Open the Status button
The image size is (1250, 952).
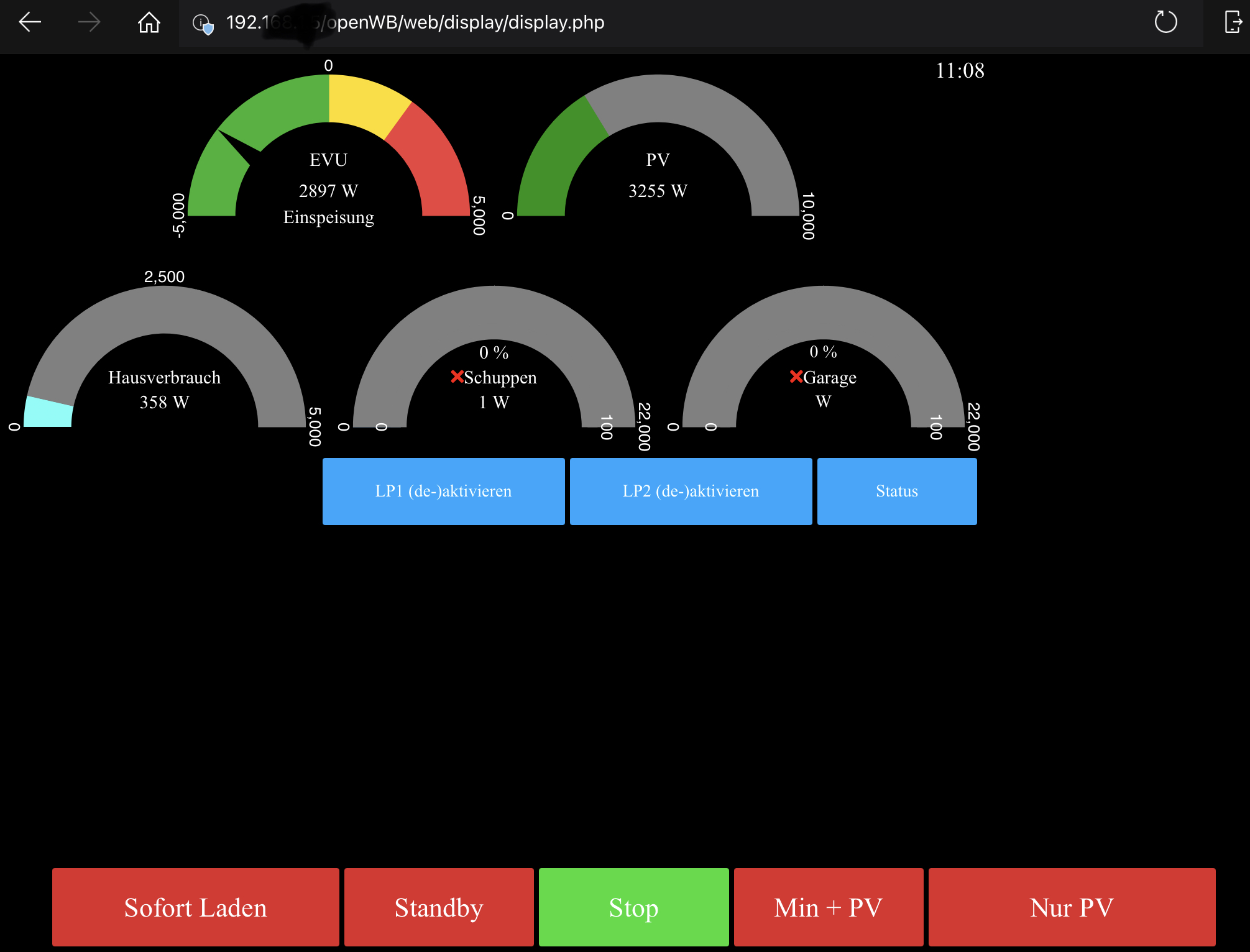click(896, 491)
